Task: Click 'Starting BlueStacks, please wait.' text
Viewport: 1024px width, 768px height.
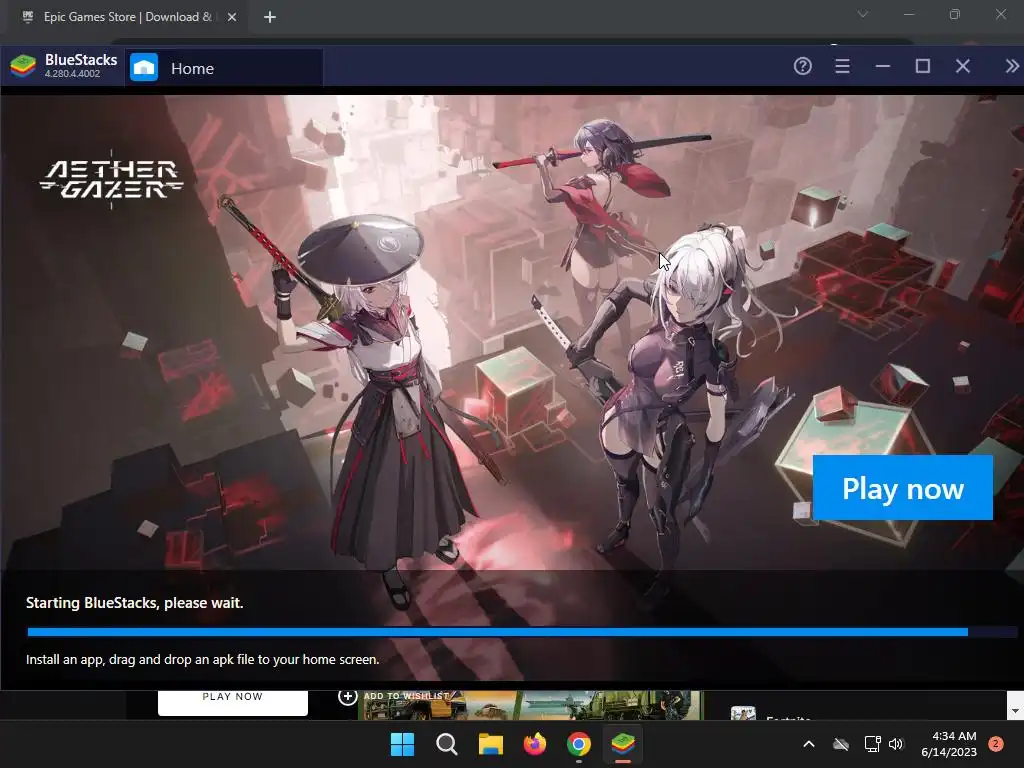Action: [135, 603]
